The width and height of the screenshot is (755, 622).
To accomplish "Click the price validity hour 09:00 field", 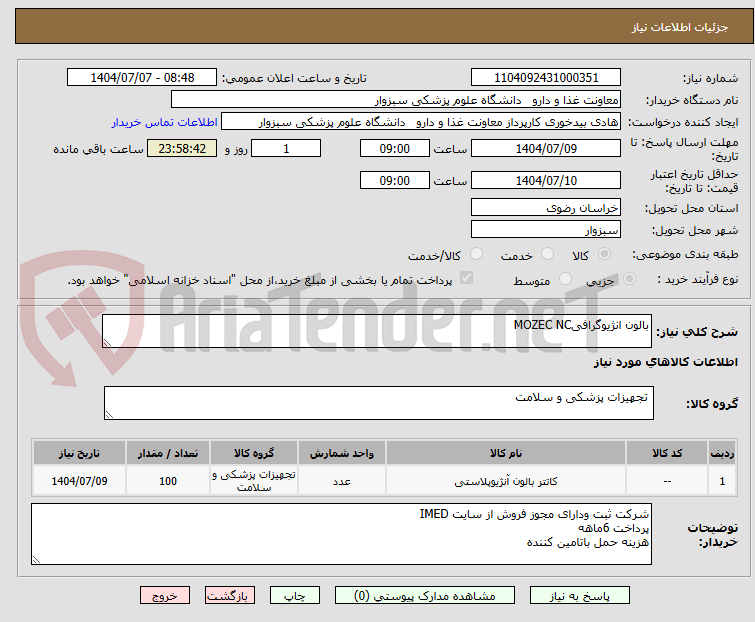I will click(x=394, y=181).
